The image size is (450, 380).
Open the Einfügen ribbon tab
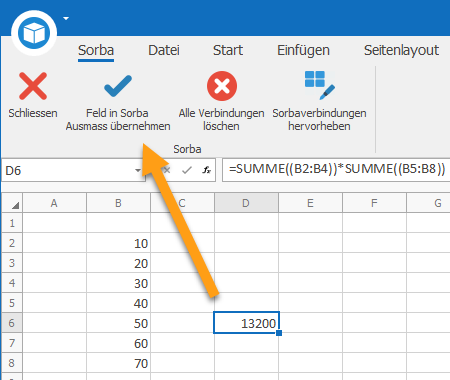(303, 50)
